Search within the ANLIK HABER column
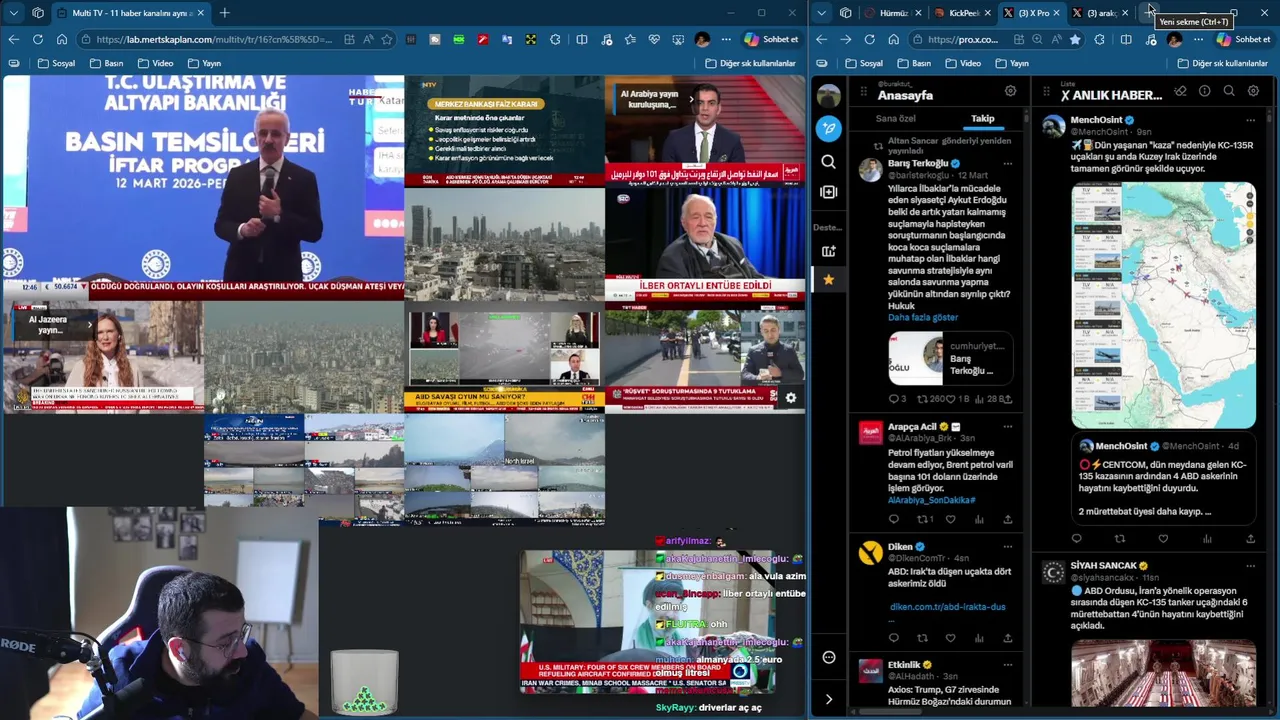Image resolution: width=1280 pixels, height=720 pixels. pyautogui.click(x=1228, y=91)
